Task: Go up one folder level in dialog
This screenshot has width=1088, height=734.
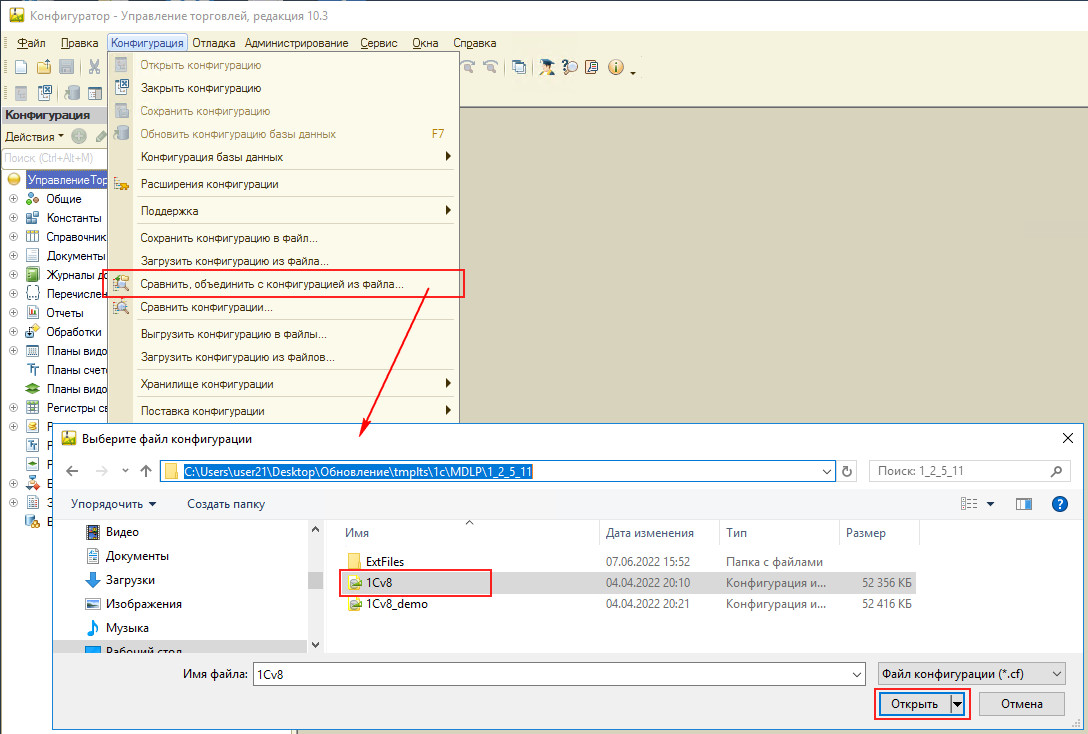Action: 146,471
